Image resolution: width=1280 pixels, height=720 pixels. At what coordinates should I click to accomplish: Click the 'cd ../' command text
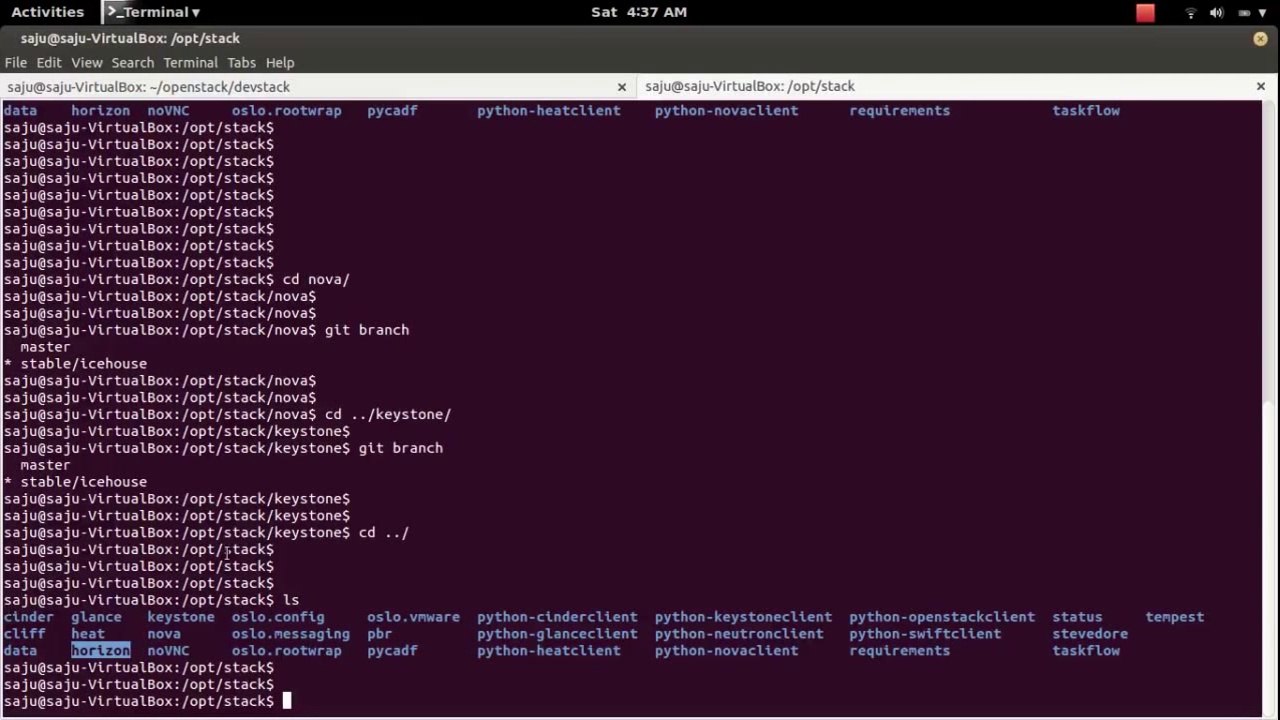pos(384,533)
